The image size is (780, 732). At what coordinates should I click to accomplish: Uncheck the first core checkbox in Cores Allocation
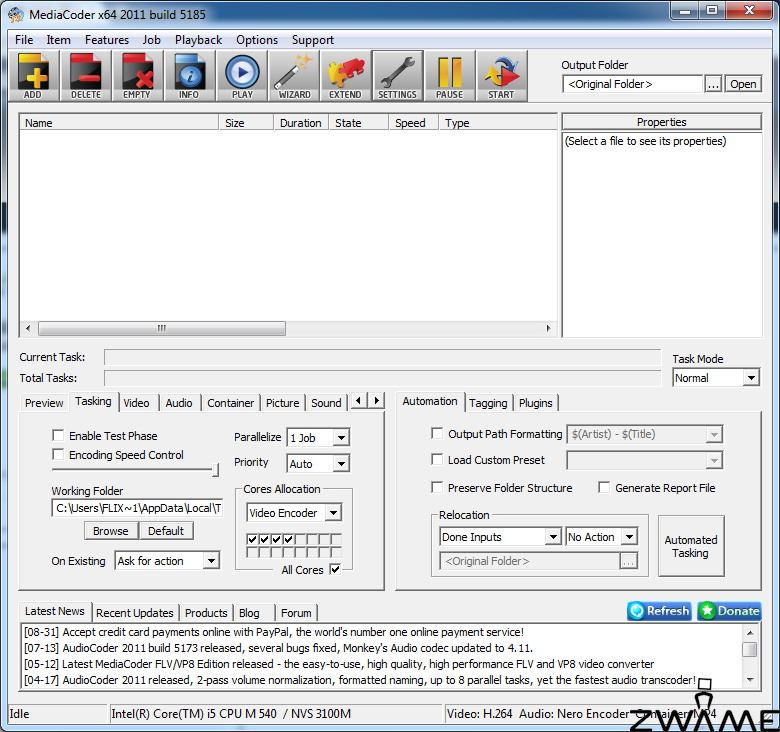pyautogui.click(x=252, y=539)
